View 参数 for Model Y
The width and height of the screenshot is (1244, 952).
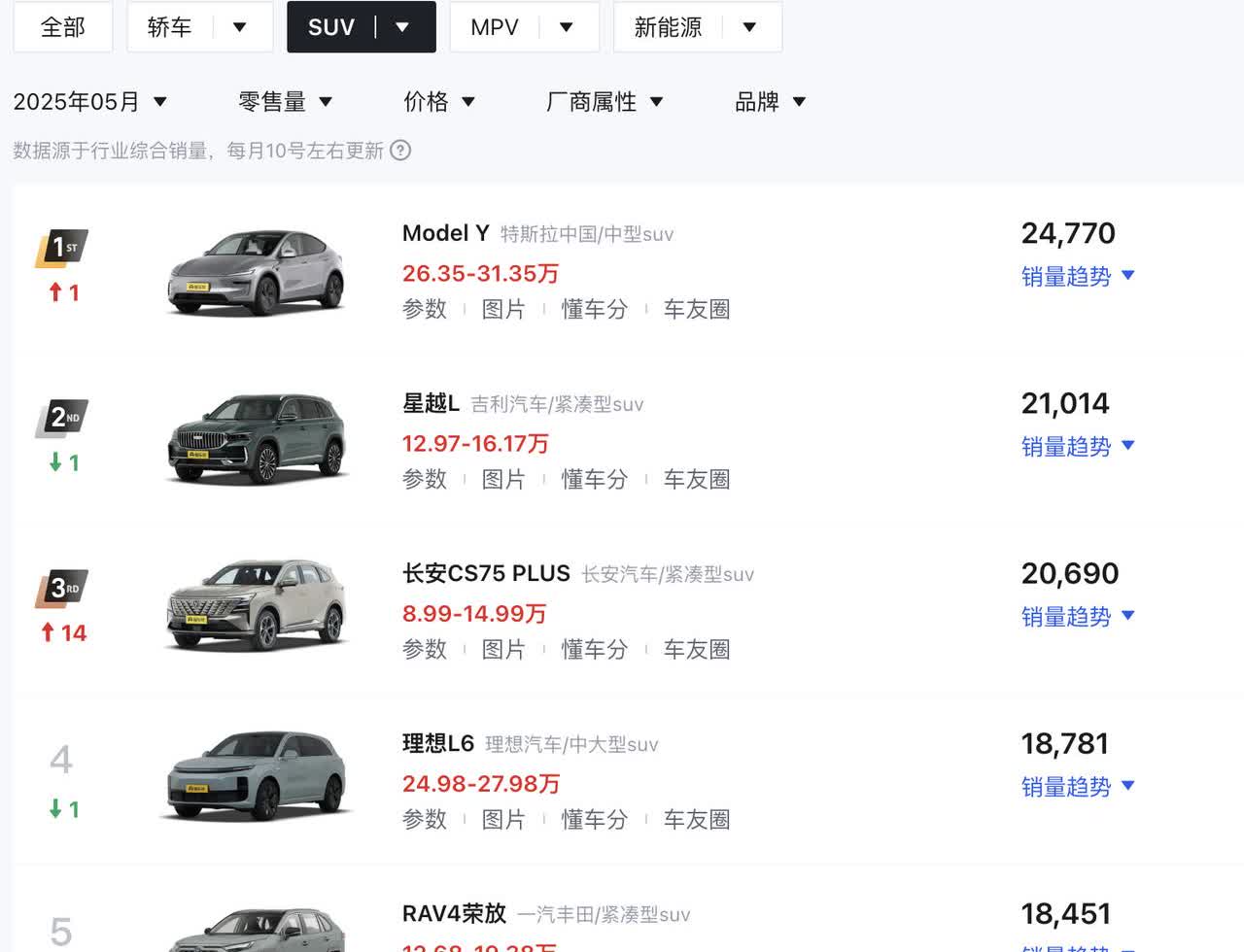425,309
